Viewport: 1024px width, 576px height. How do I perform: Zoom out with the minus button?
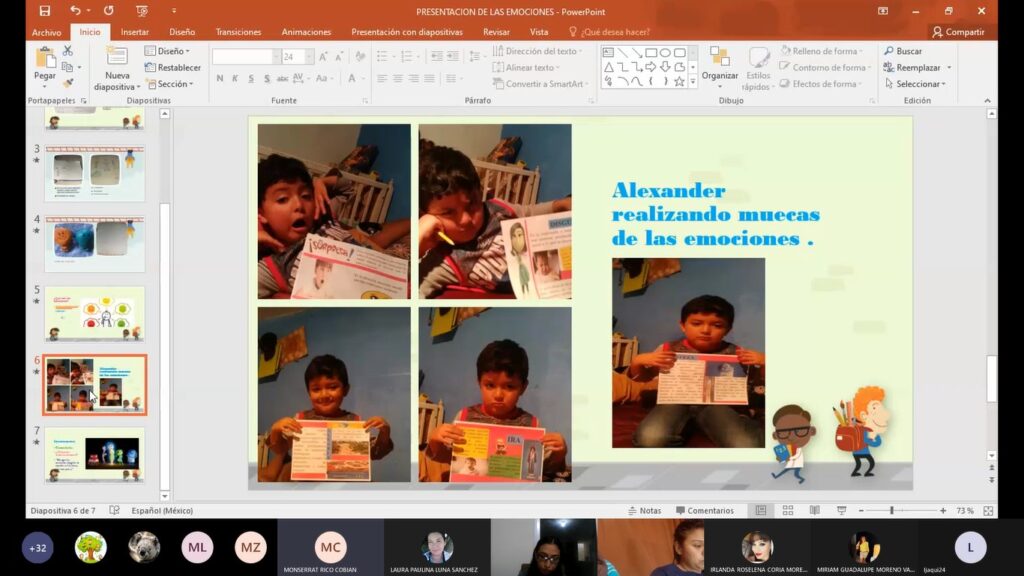point(861,511)
